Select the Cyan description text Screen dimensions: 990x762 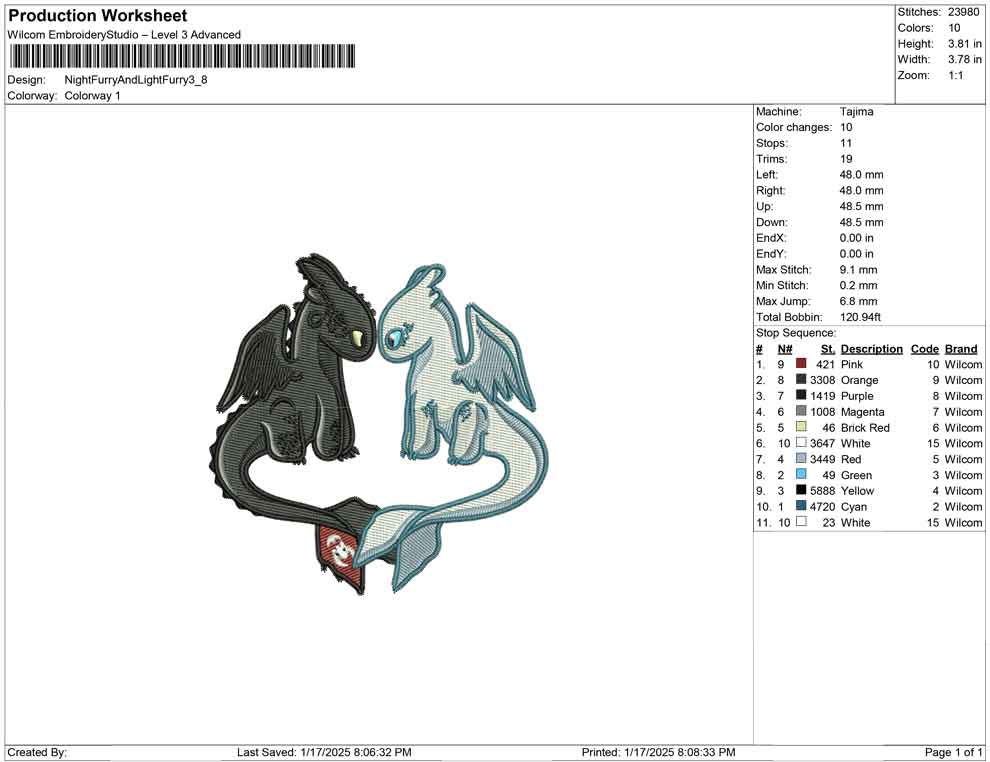tap(854, 506)
